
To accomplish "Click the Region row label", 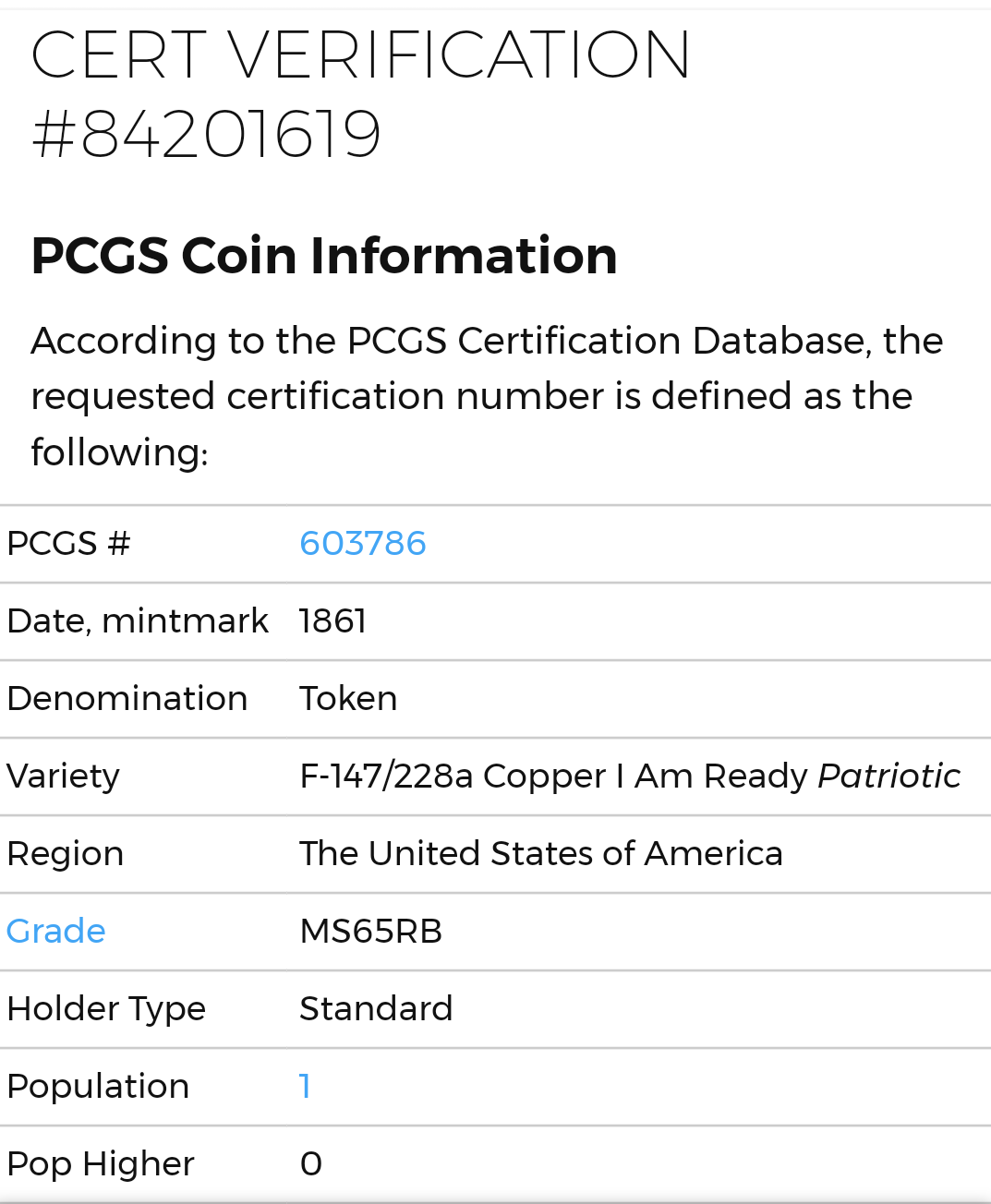I will tap(66, 854).
